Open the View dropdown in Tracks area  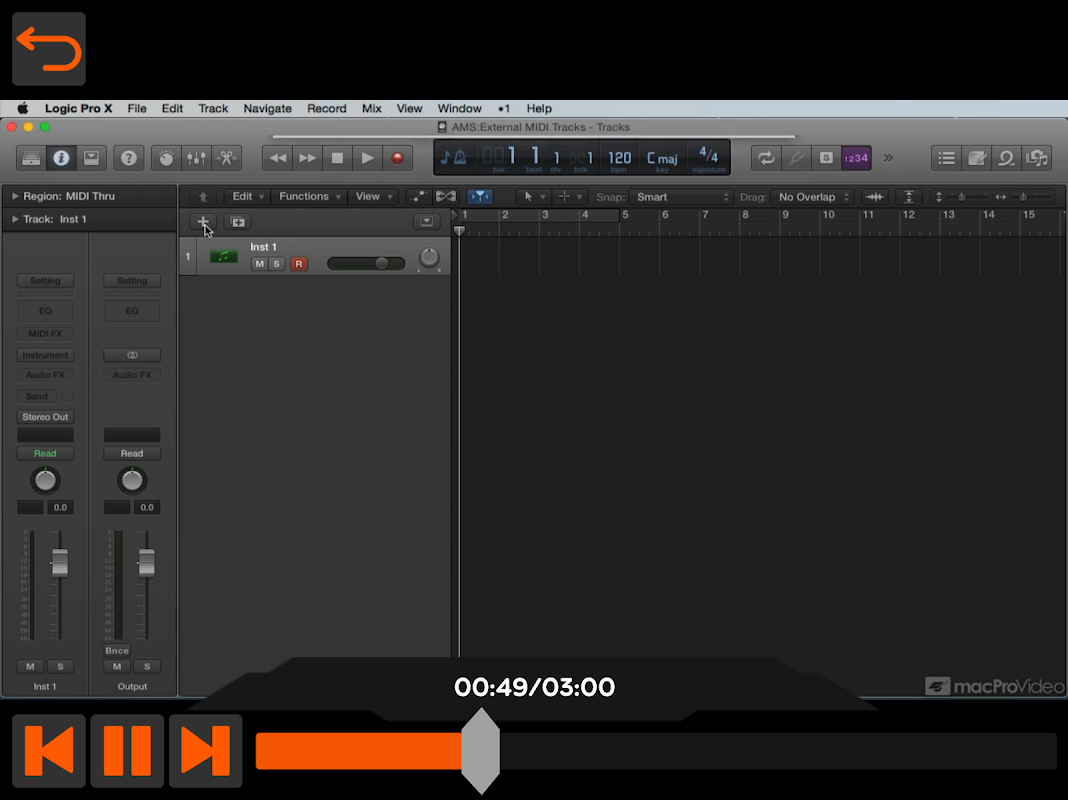373,197
